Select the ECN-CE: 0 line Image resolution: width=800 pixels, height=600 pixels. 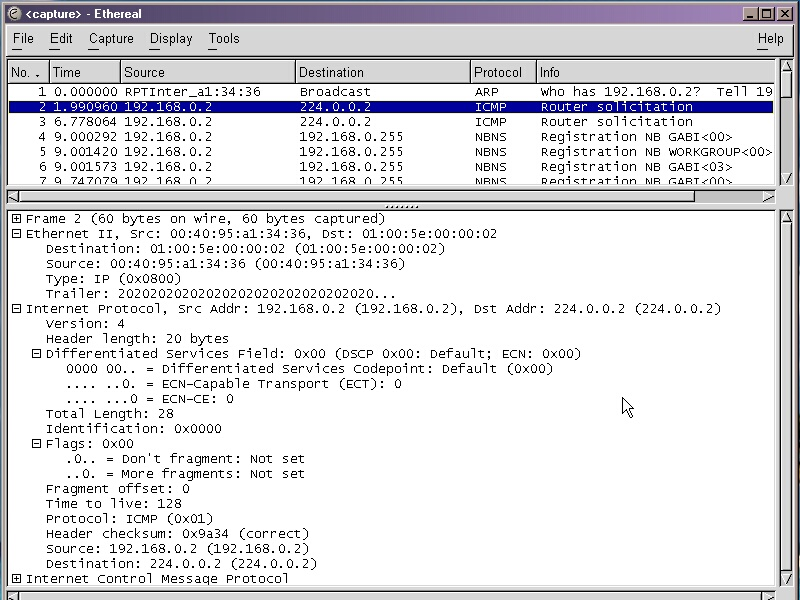(150, 399)
